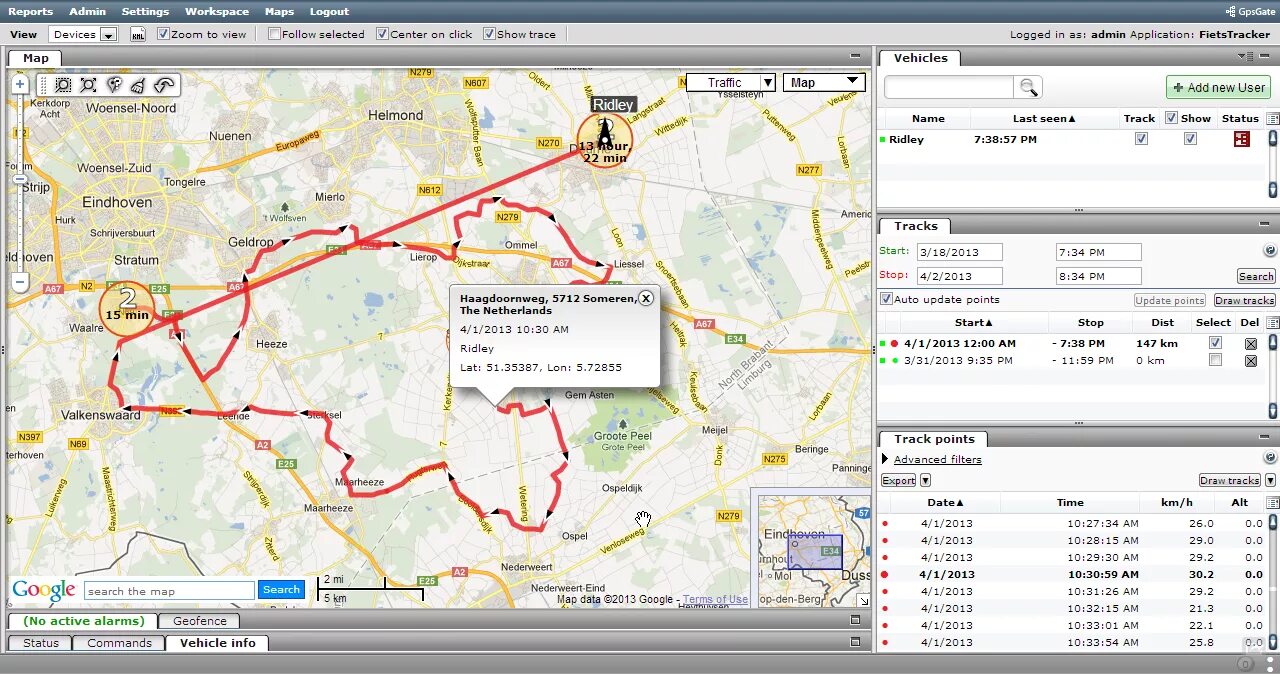
Task: Select the zoom-to-fit map tool
Action: 89,86
